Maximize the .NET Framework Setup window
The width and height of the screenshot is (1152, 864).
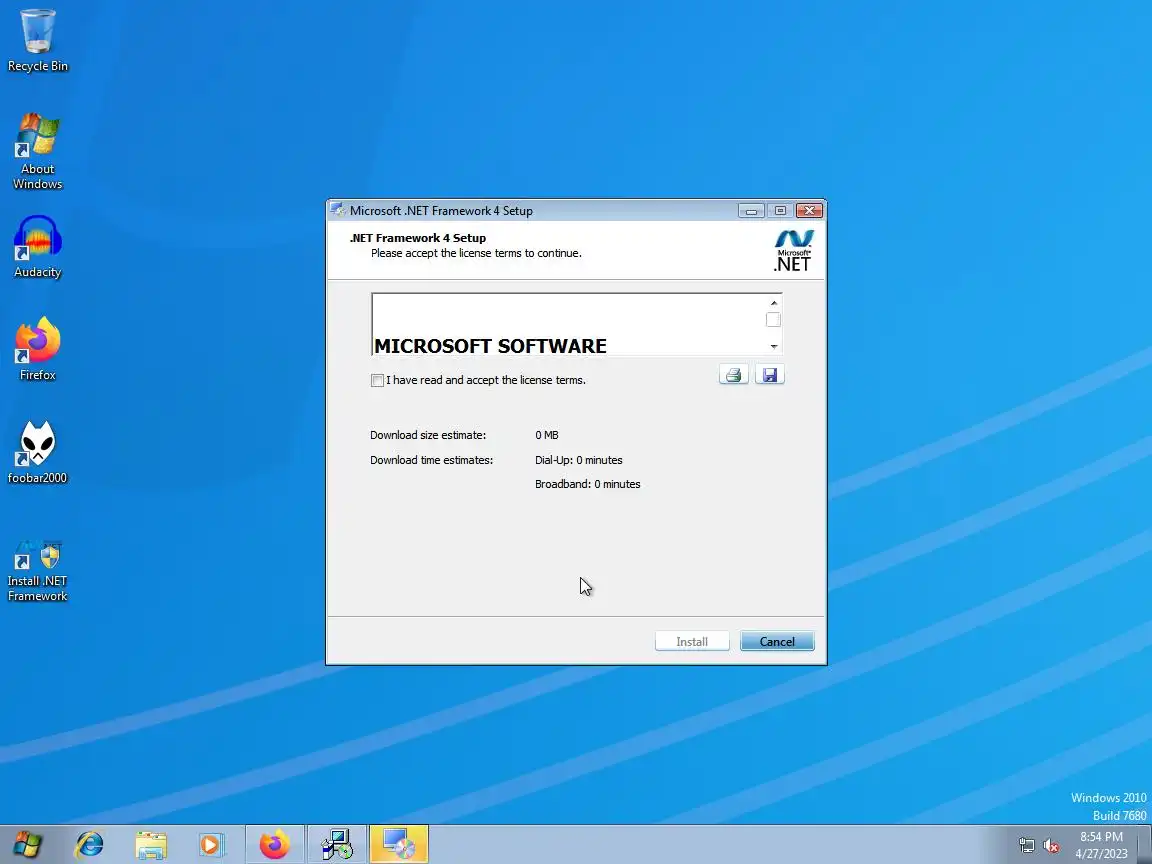780,211
